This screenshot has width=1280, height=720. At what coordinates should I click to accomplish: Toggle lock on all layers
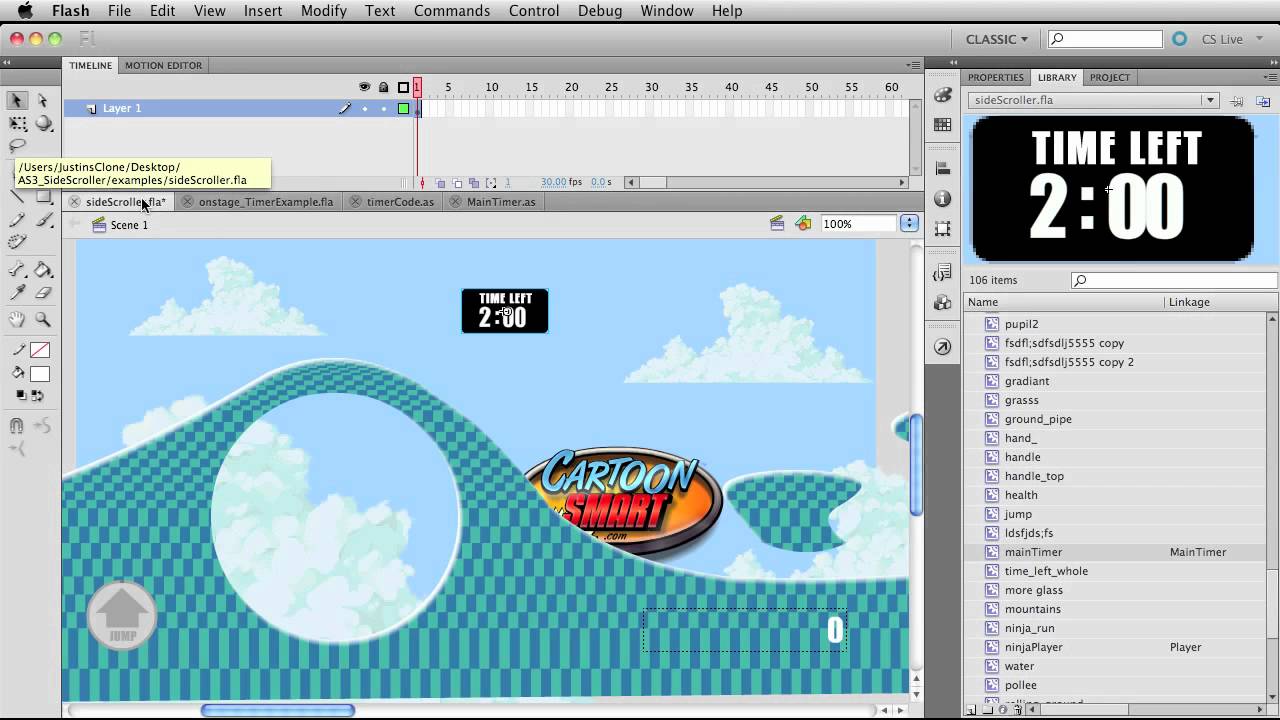[x=383, y=87]
